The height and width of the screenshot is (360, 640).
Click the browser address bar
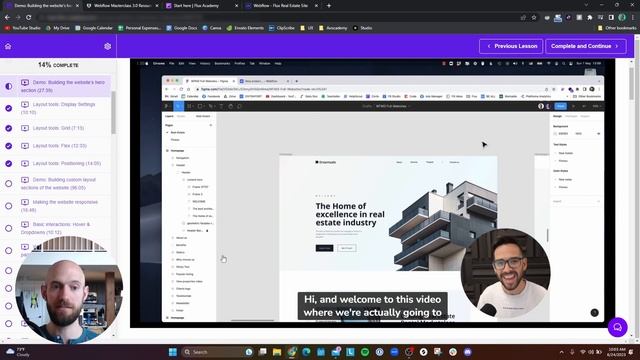[x=278, y=18]
